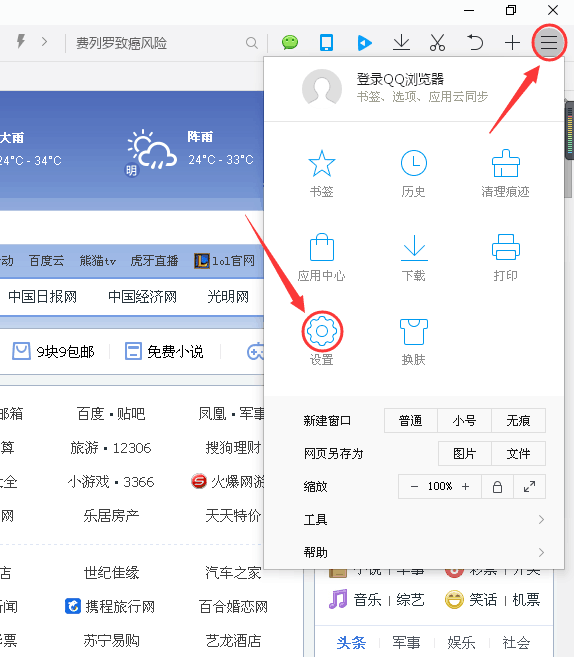Open the hamburger main menu button

tap(549, 42)
